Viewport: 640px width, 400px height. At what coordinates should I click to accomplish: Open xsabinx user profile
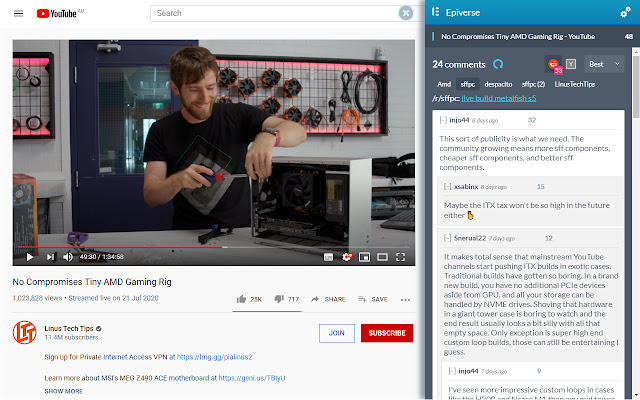pyautogui.click(x=466, y=187)
